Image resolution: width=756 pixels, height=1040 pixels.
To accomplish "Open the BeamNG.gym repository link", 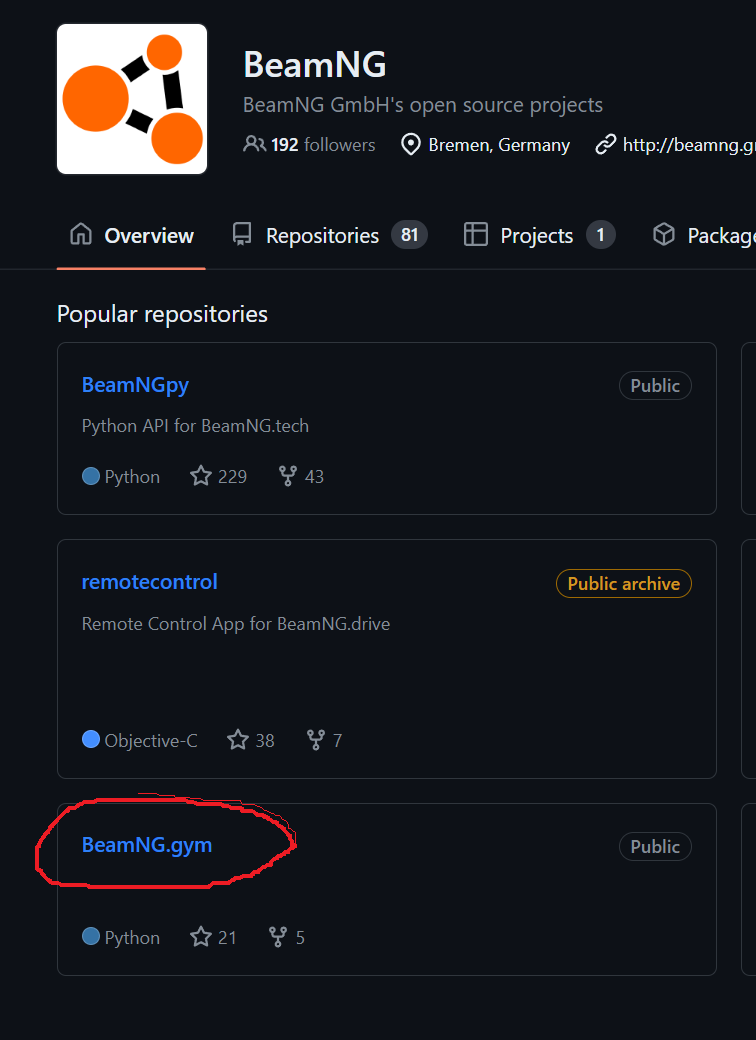I will (147, 845).
